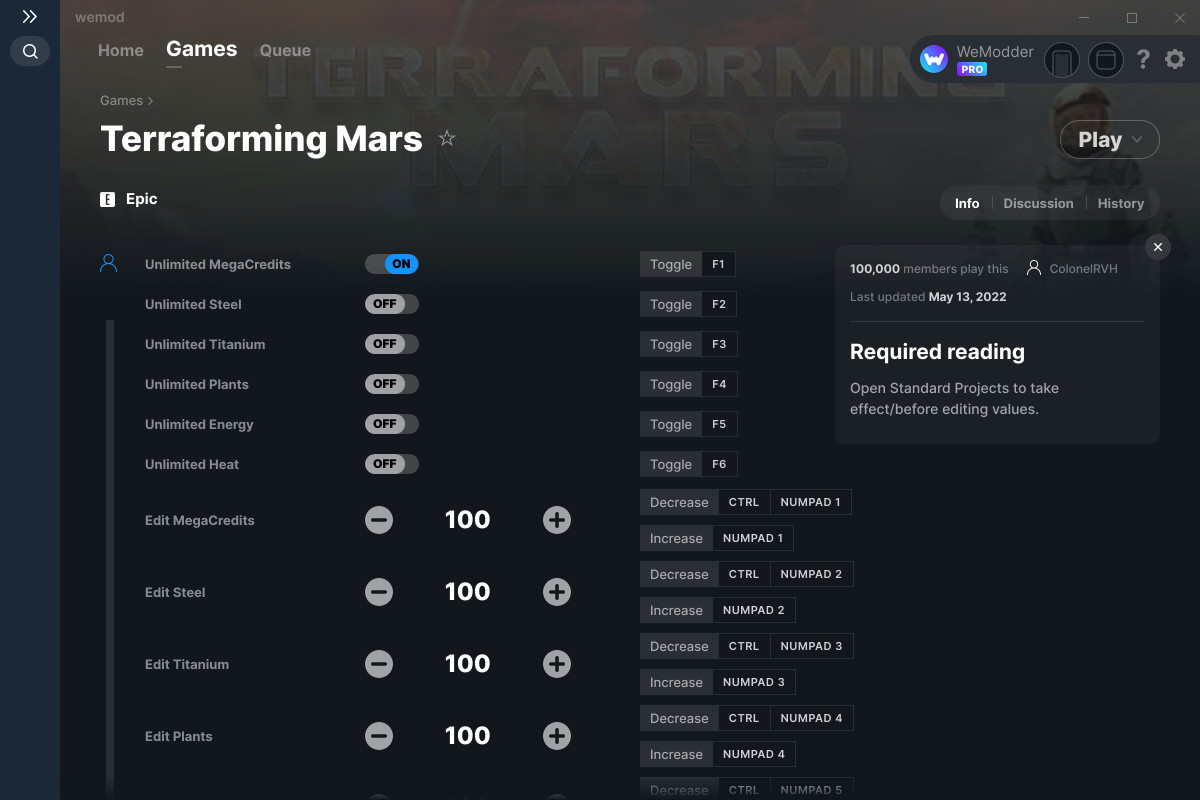Click the Edit Steel value field

click(468, 592)
